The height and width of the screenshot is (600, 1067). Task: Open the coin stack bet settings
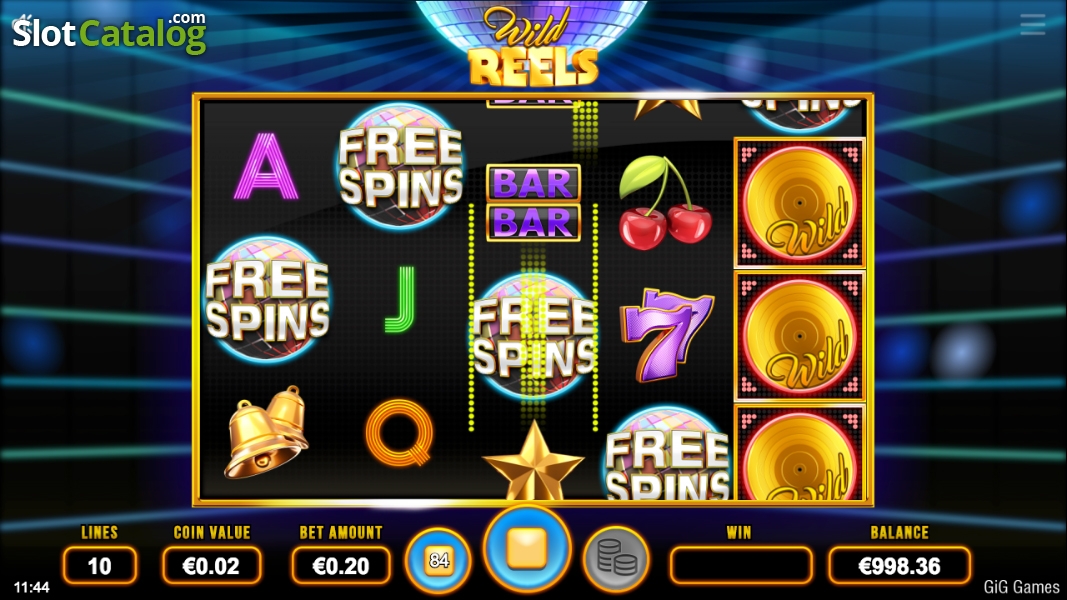point(617,559)
